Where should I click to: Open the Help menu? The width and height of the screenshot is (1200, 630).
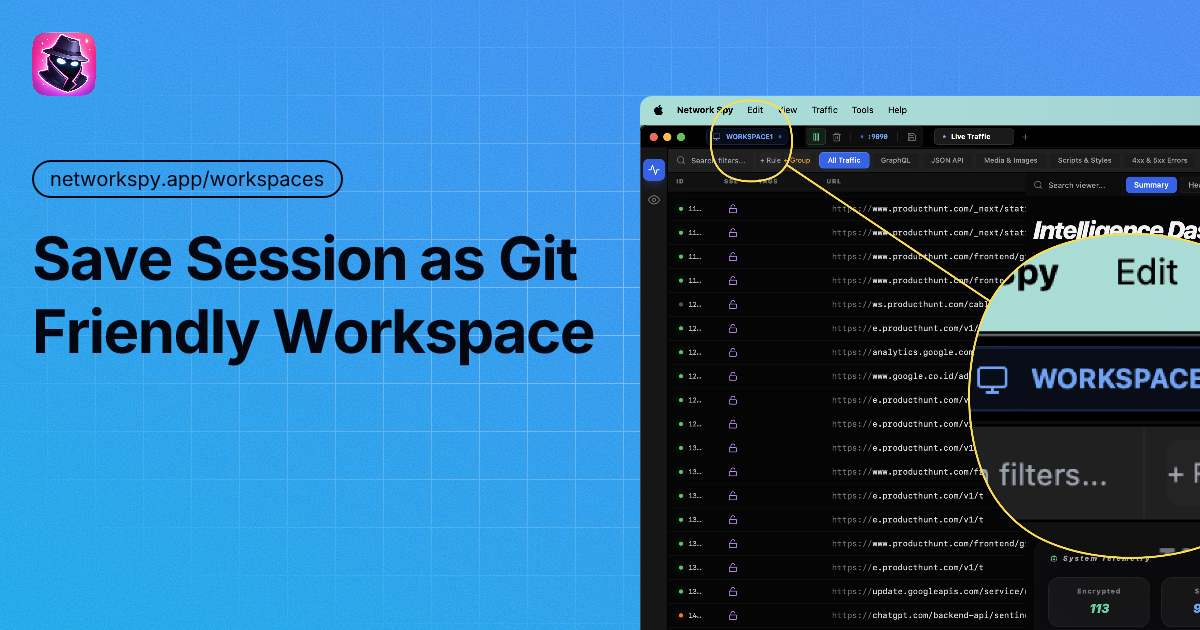tap(897, 110)
